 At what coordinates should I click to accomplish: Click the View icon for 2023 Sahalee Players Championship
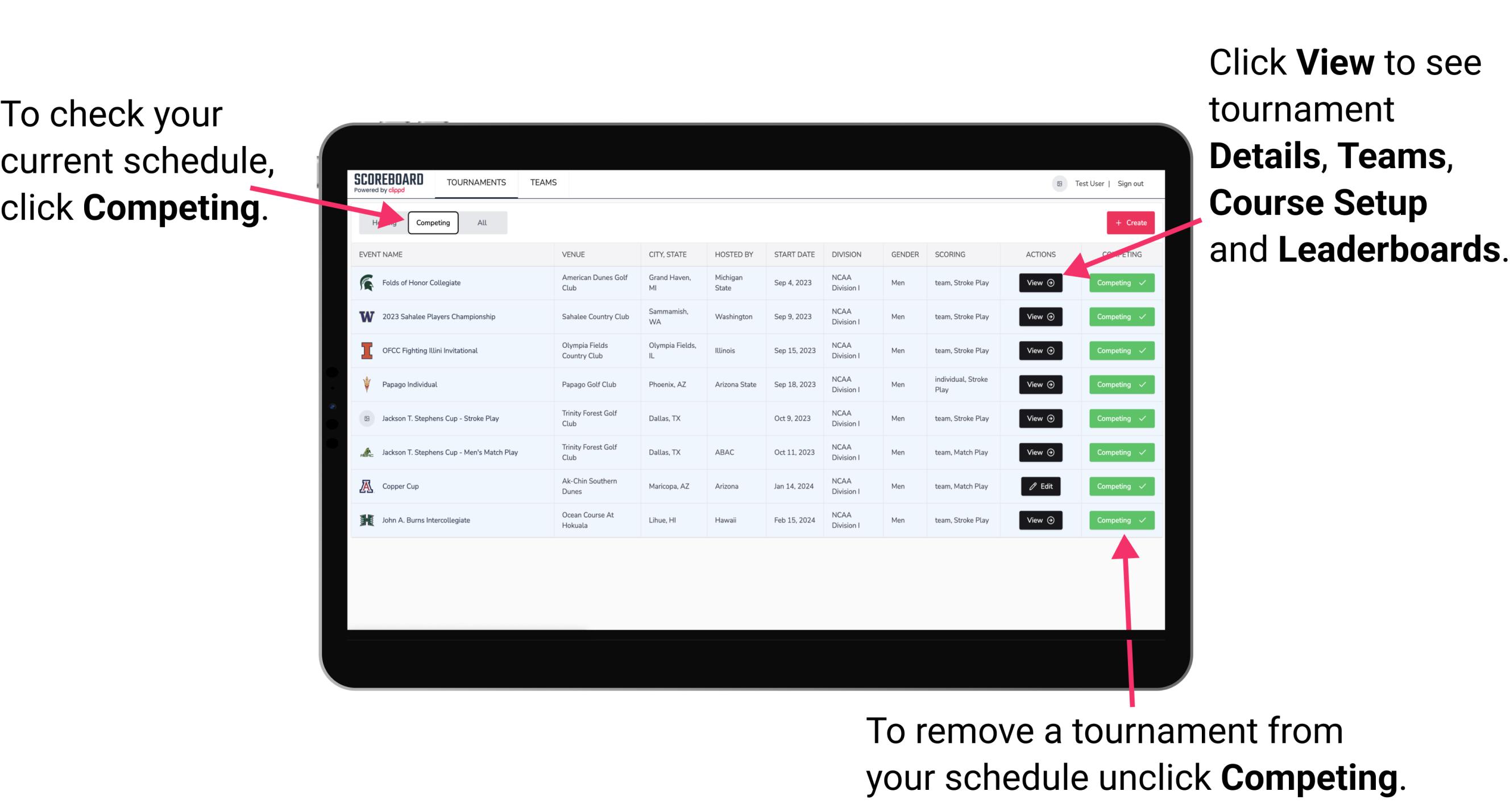[x=1040, y=317]
